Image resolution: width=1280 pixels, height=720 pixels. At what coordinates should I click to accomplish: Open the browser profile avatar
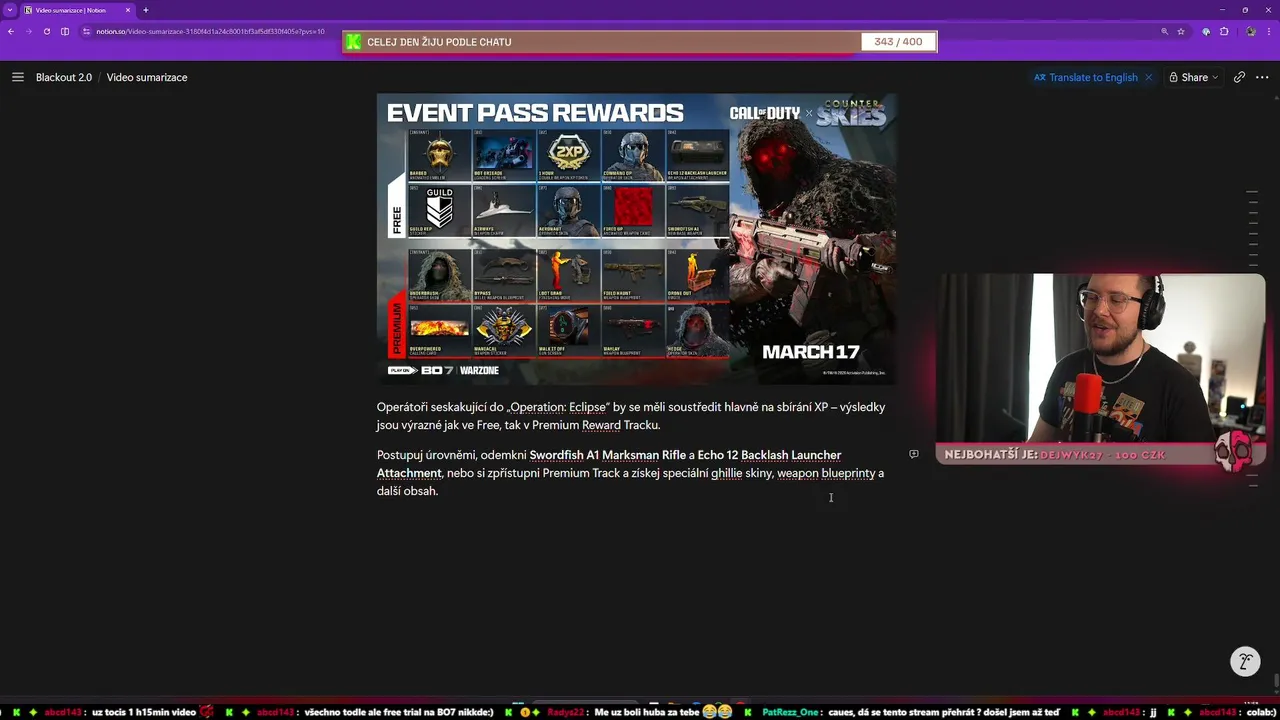1250,31
